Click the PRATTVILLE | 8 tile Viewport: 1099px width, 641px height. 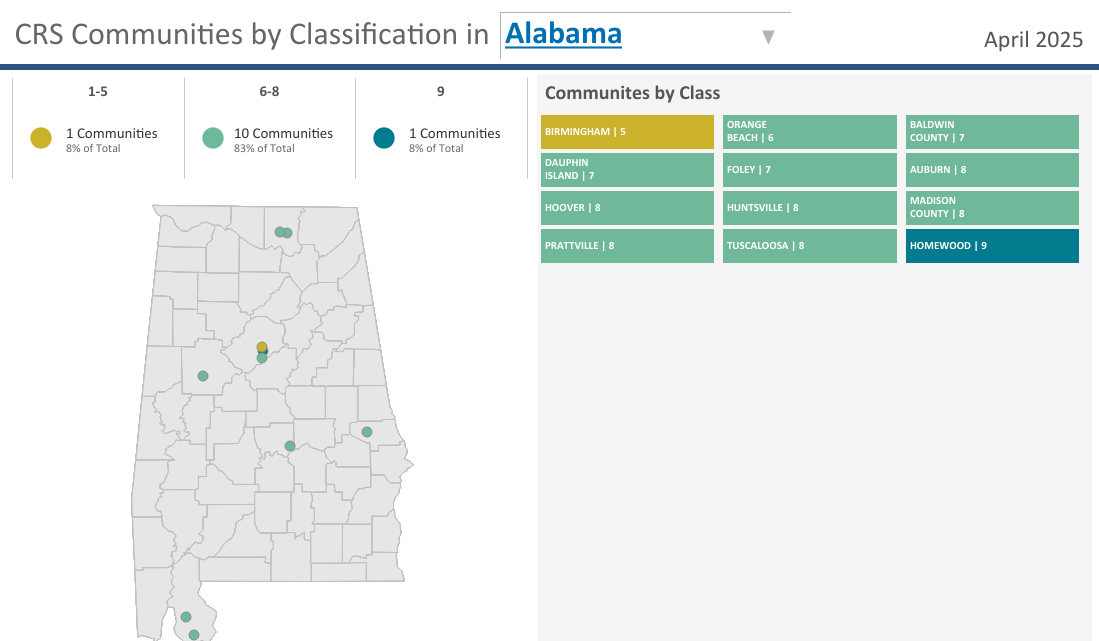(x=627, y=246)
